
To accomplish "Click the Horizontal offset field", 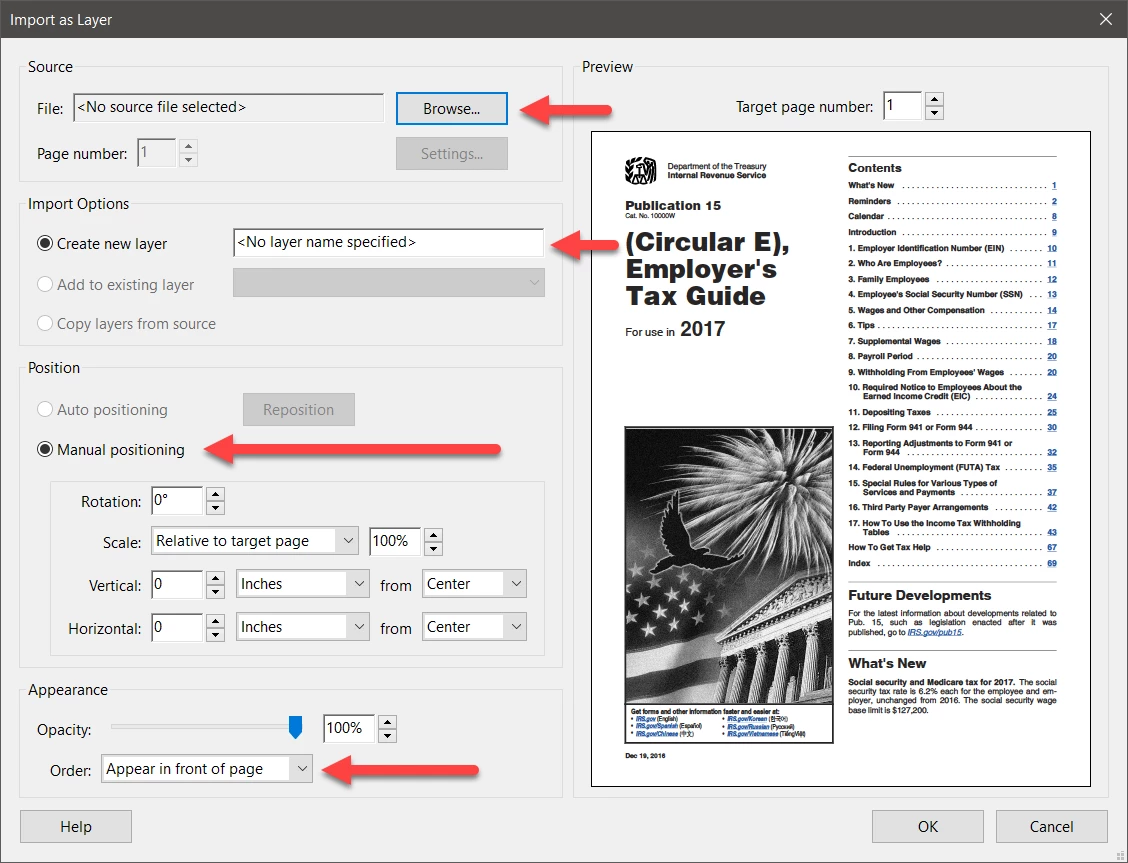I will coord(177,626).
